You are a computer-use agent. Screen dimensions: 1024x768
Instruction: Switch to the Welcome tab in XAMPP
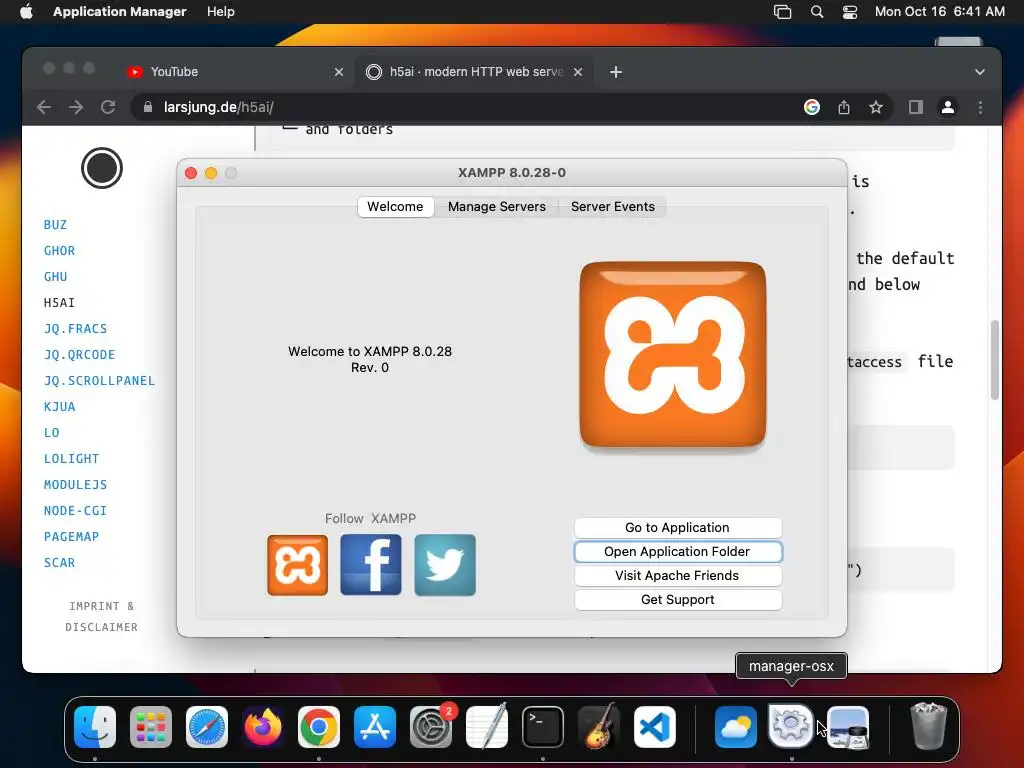pyautogui.click(x=395, y=206)
